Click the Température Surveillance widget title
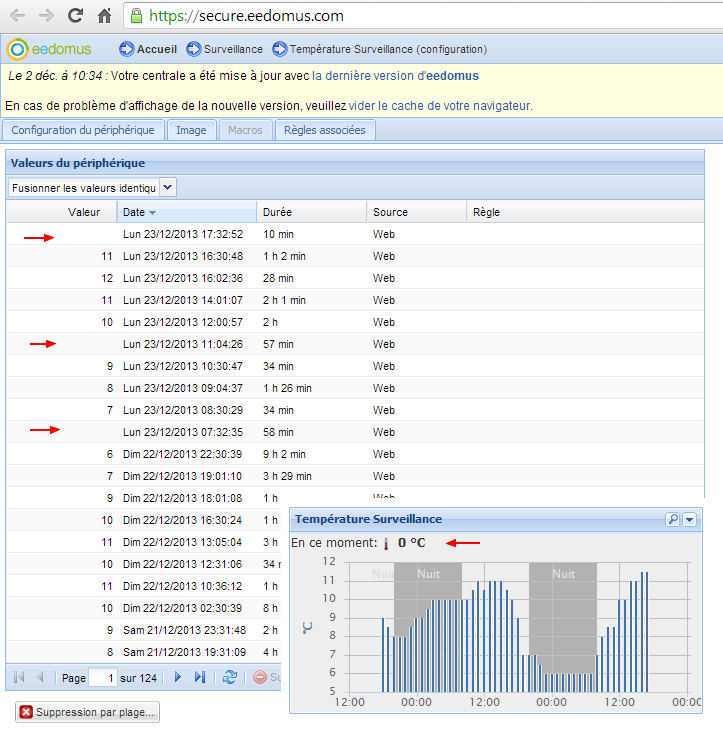 tap(369, 519)
